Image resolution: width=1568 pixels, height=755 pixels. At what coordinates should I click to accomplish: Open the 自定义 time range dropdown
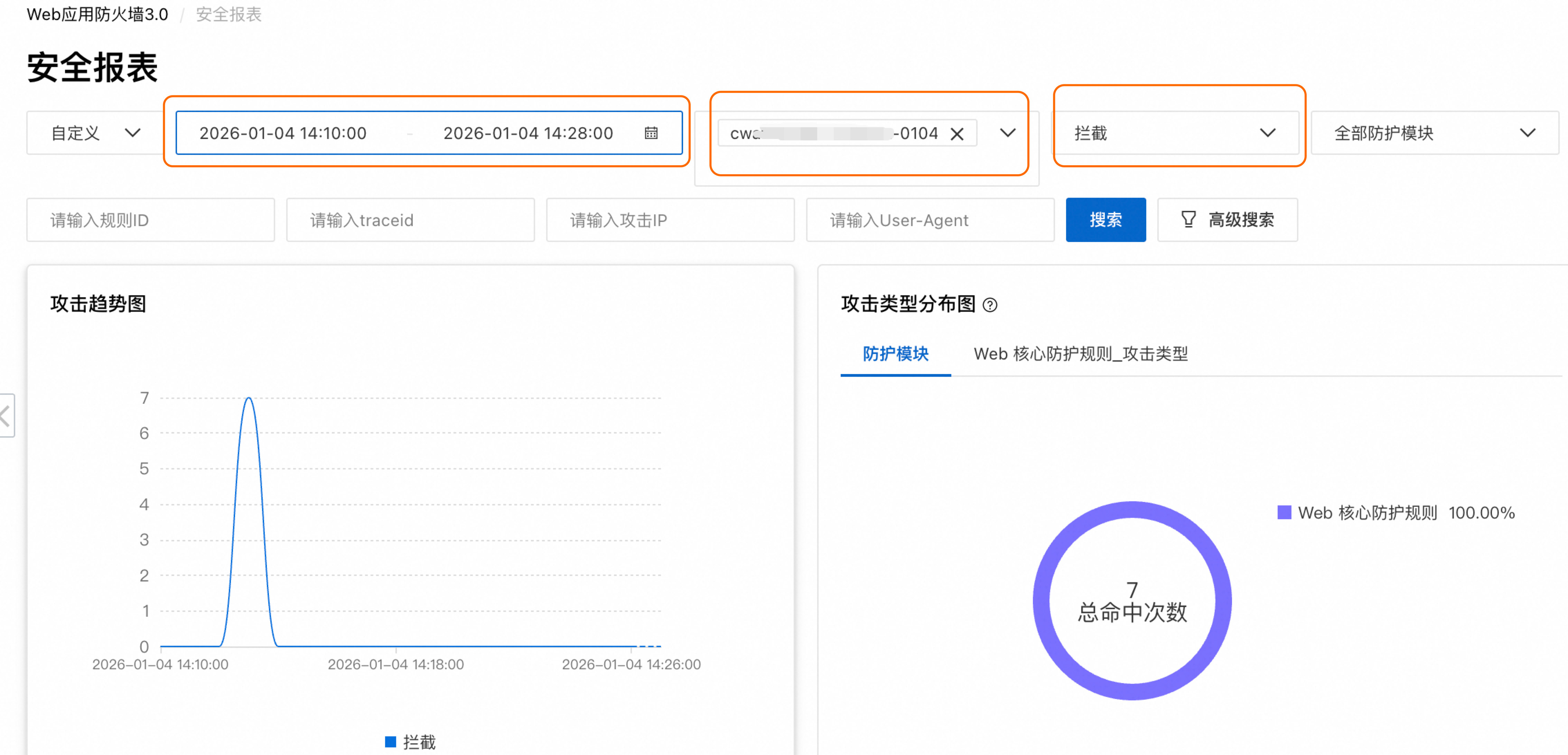tap(95, 133)
